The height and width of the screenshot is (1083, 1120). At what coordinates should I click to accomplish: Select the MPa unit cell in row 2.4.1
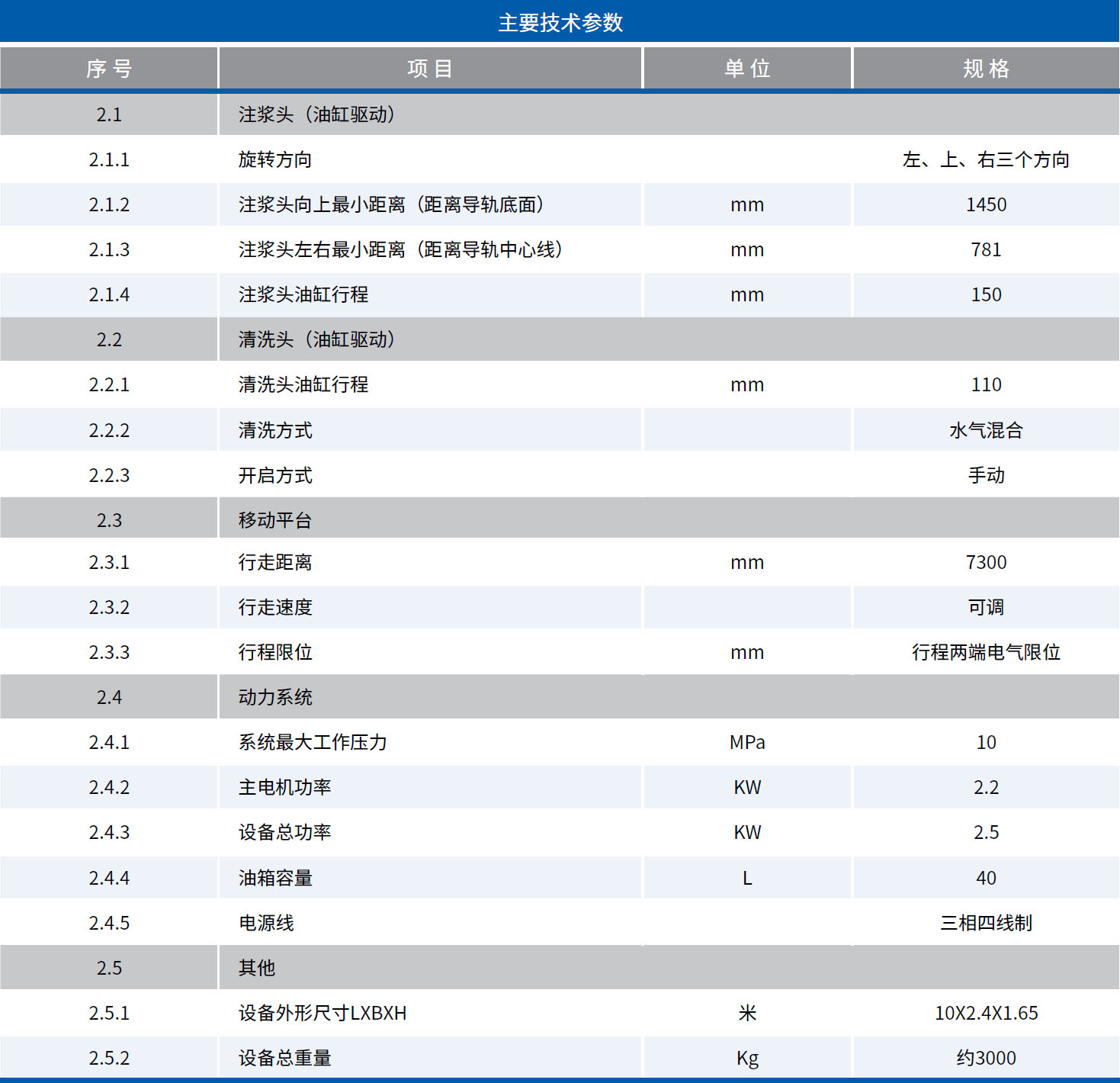(747, 741)
